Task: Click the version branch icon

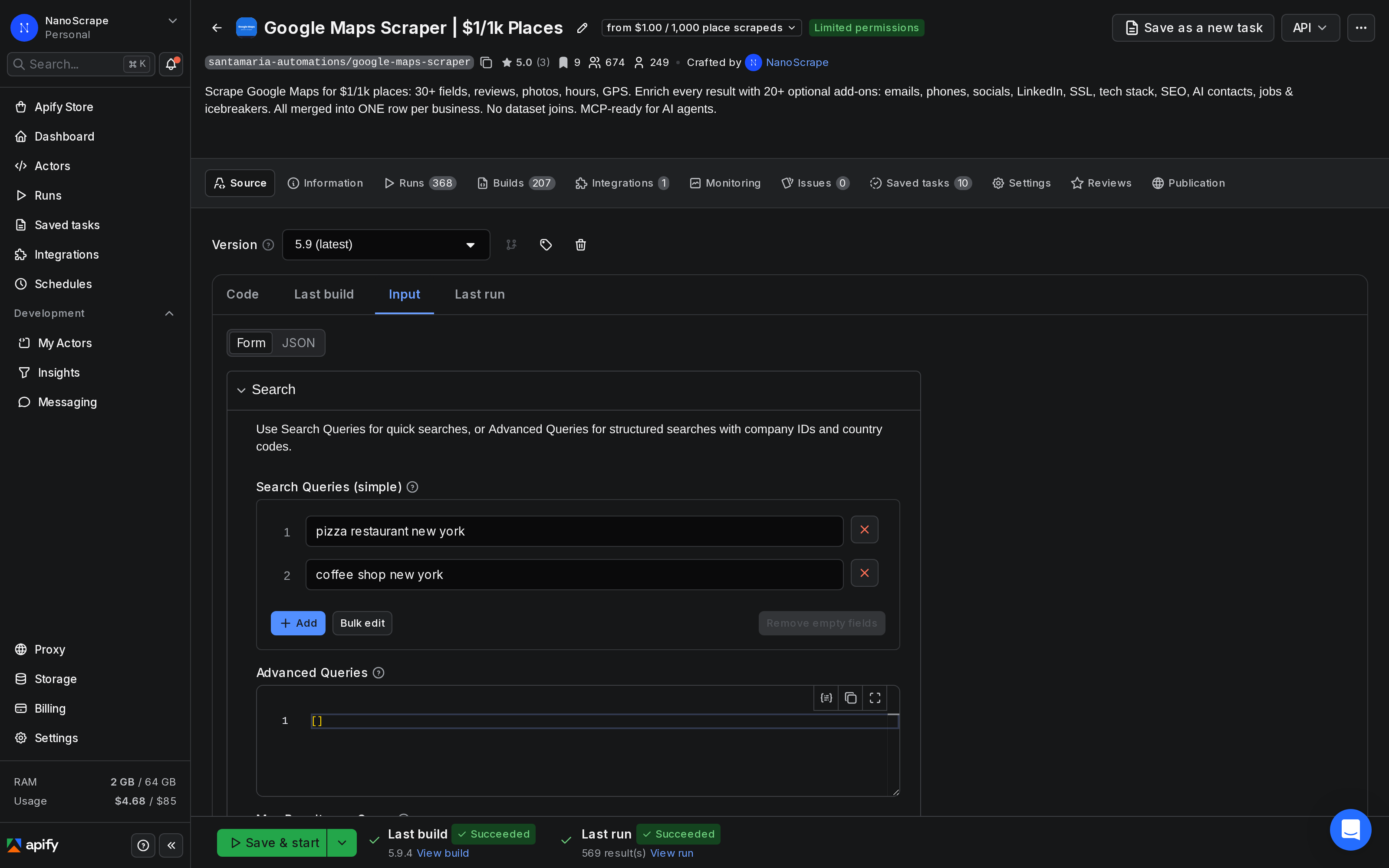Action: [511, 245]
